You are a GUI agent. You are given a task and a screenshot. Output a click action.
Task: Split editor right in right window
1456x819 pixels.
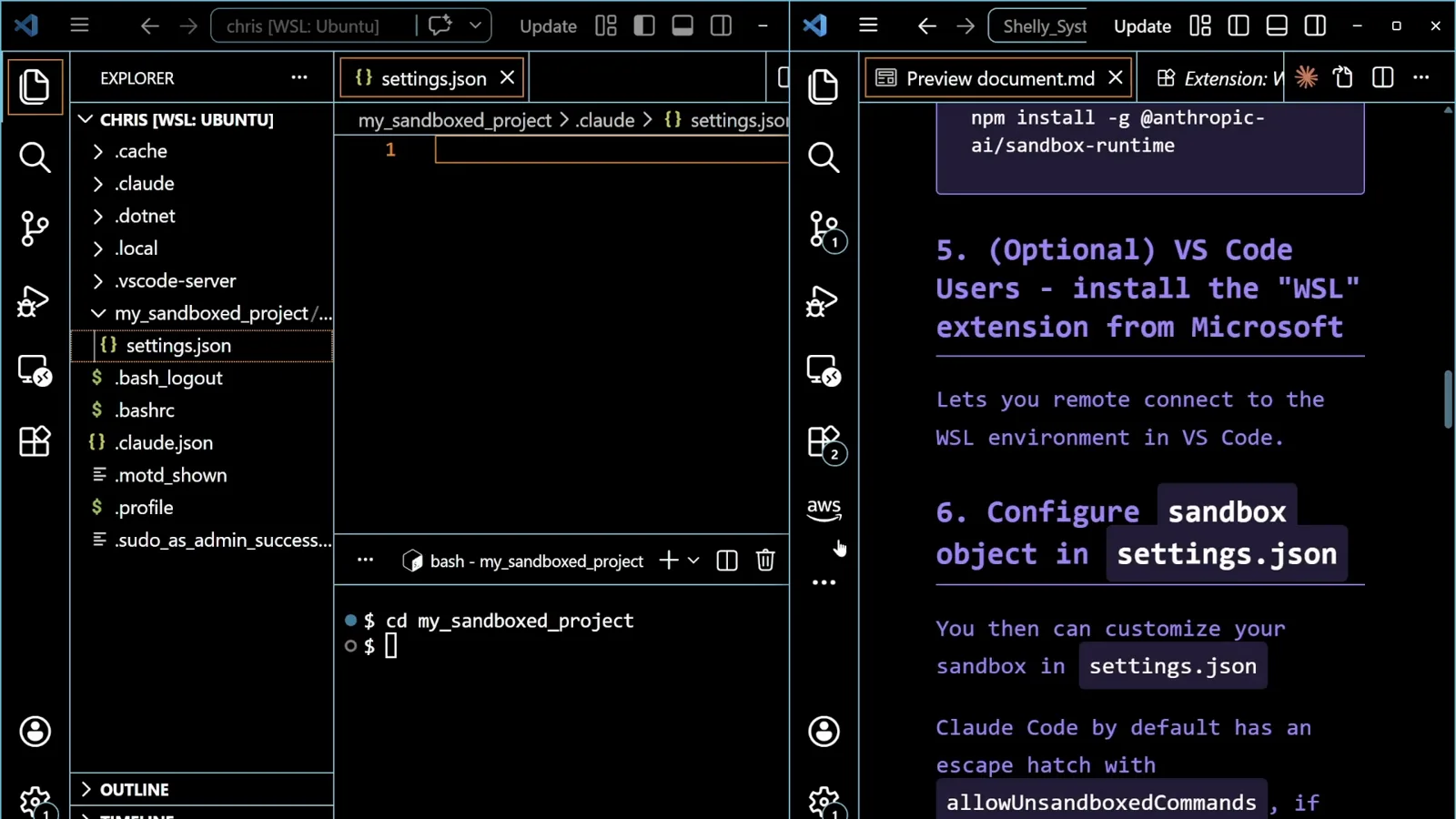(1382, 77)
